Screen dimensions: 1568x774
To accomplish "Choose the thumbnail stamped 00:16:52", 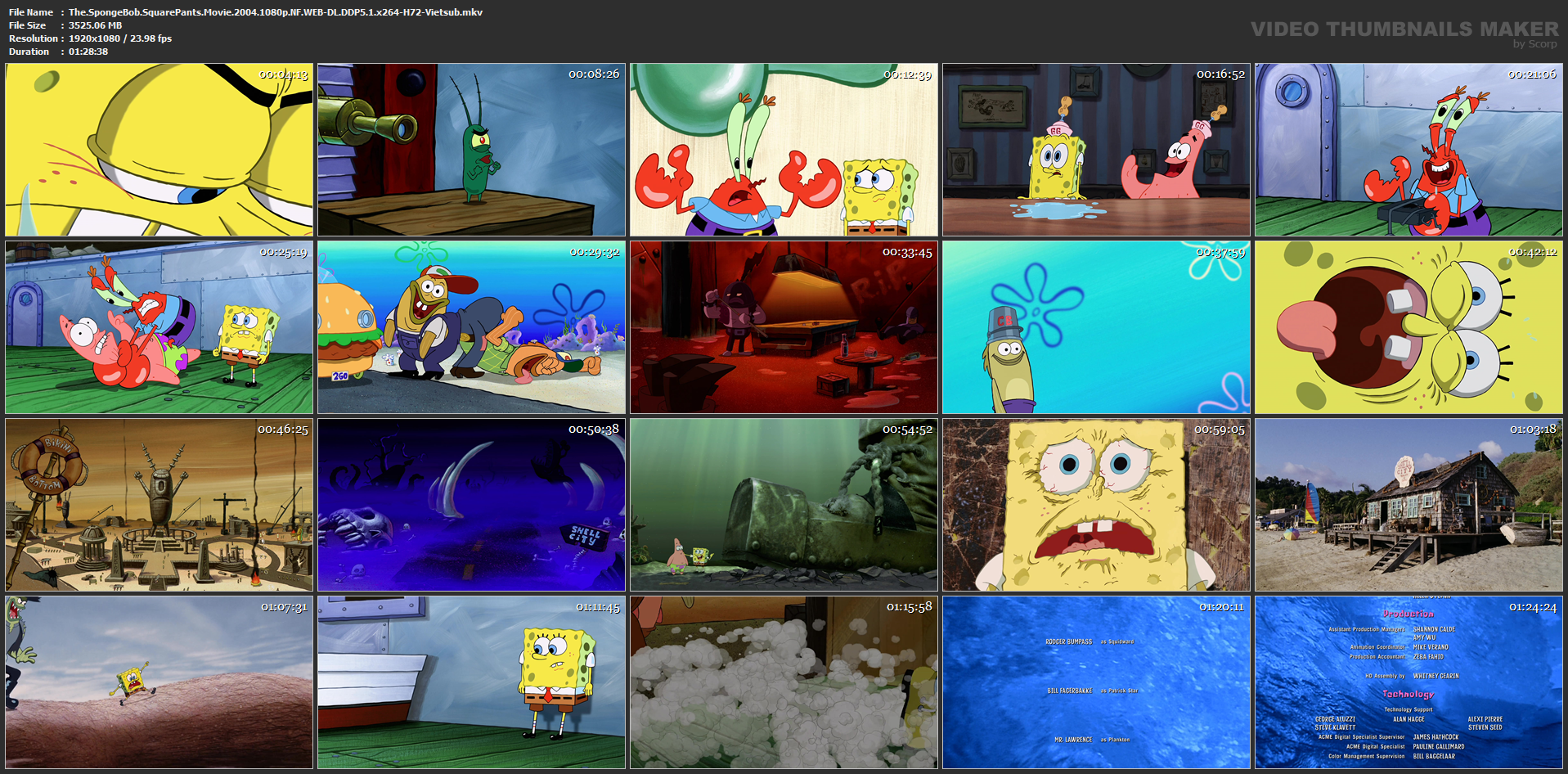I will 1097,150.
